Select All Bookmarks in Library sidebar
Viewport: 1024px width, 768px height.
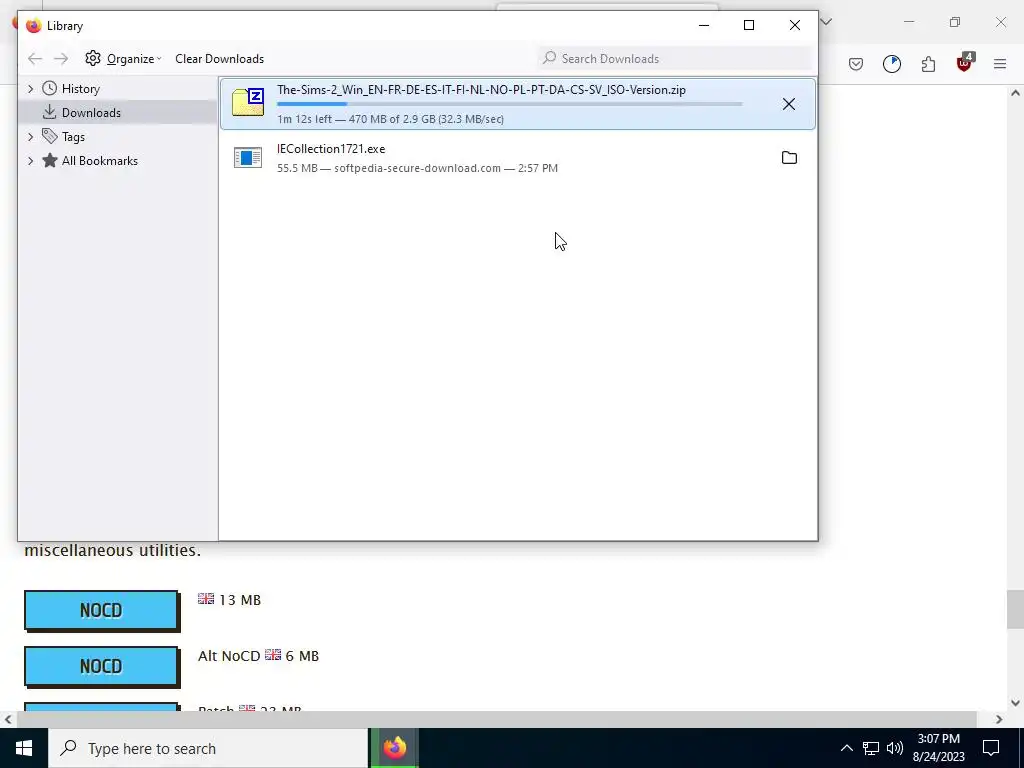coord(99,161)
